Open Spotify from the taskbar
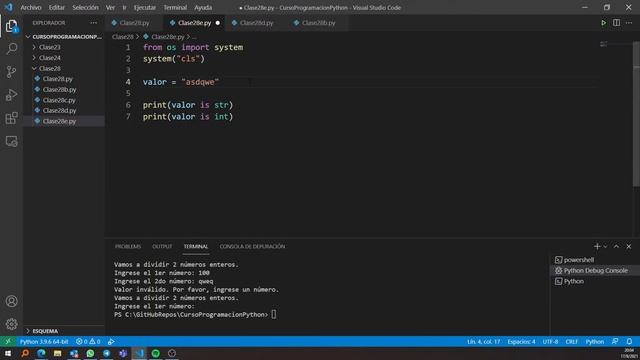Image resolution: width=640 pixels, height=360 pixels. pyautogui.click(x=156, y=353)
